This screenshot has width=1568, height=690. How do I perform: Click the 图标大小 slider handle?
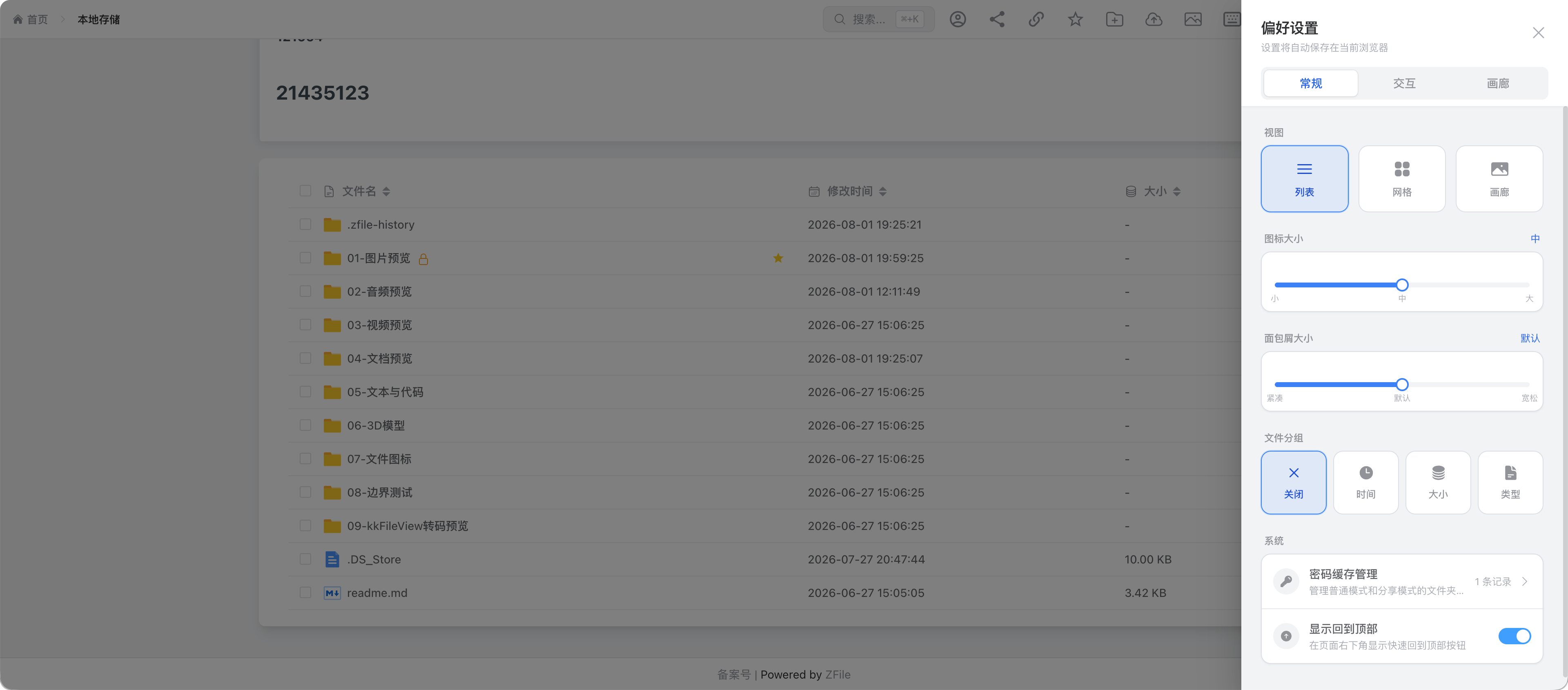(1402, 285)
